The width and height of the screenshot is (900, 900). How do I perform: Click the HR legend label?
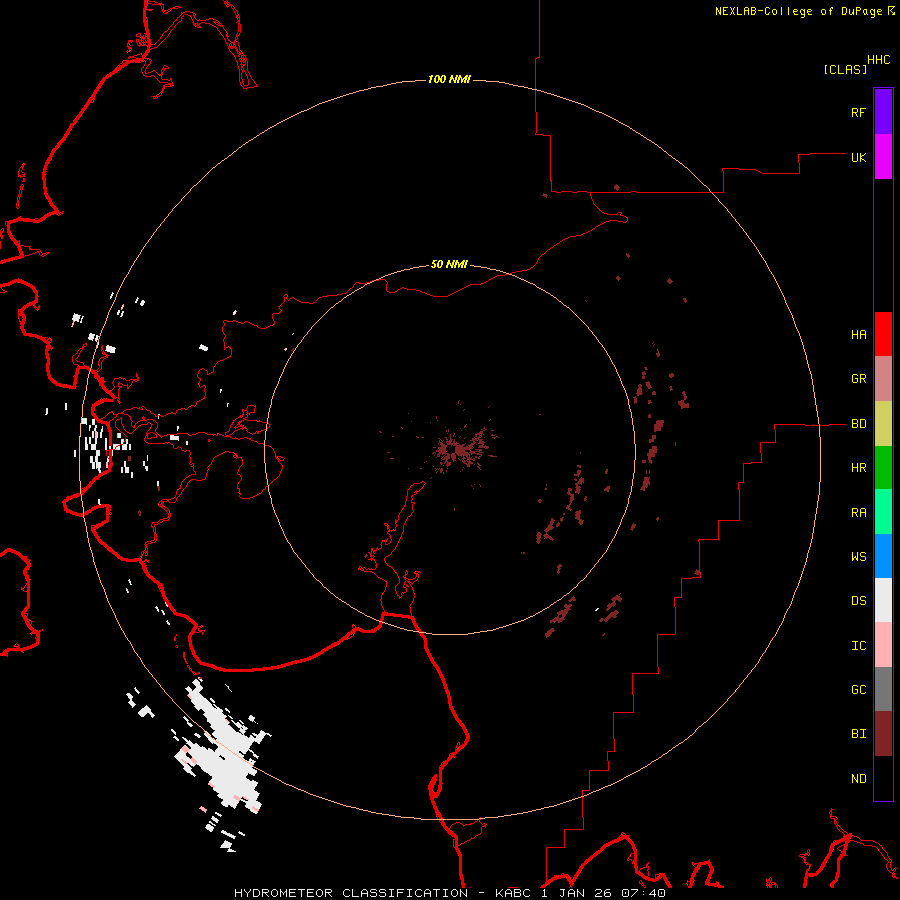tap(858, 468)
